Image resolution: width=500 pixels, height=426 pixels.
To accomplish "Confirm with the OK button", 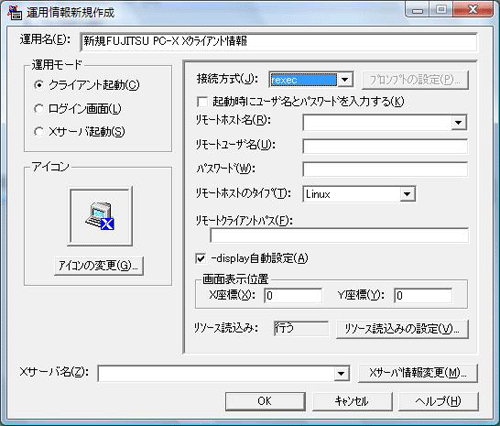I will click(265, 401).
